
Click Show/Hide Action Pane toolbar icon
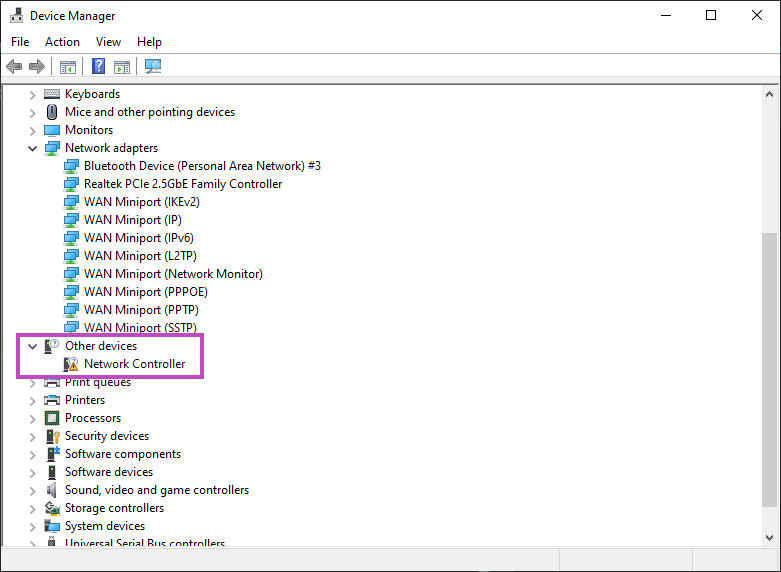122,66
